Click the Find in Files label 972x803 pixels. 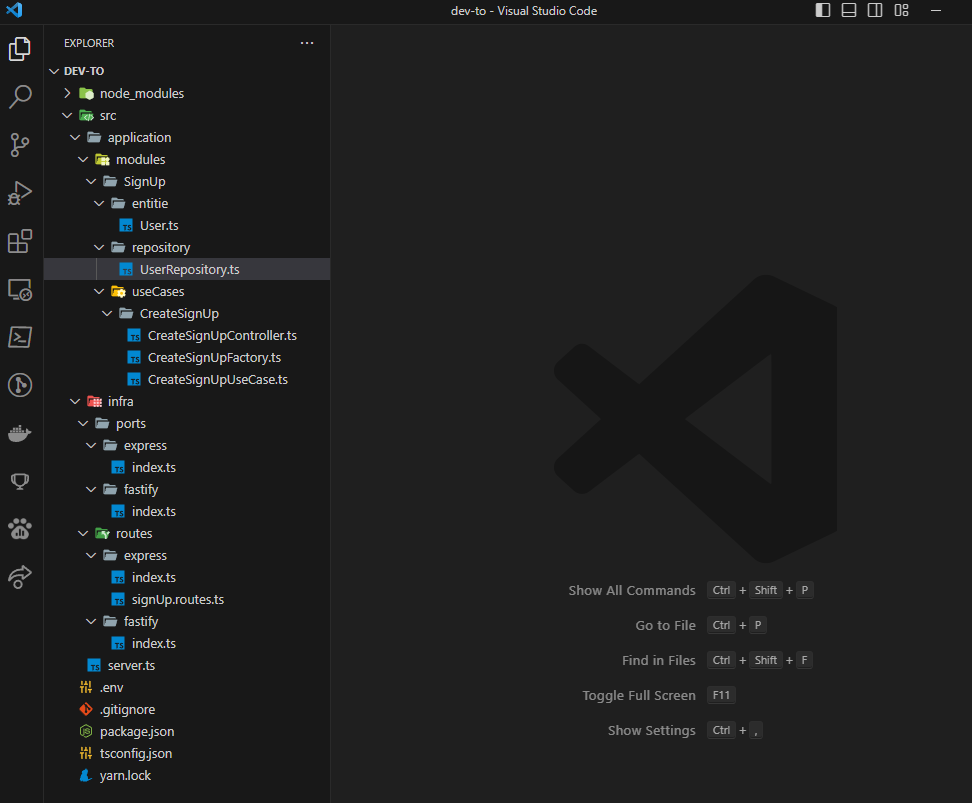(658, 660)
